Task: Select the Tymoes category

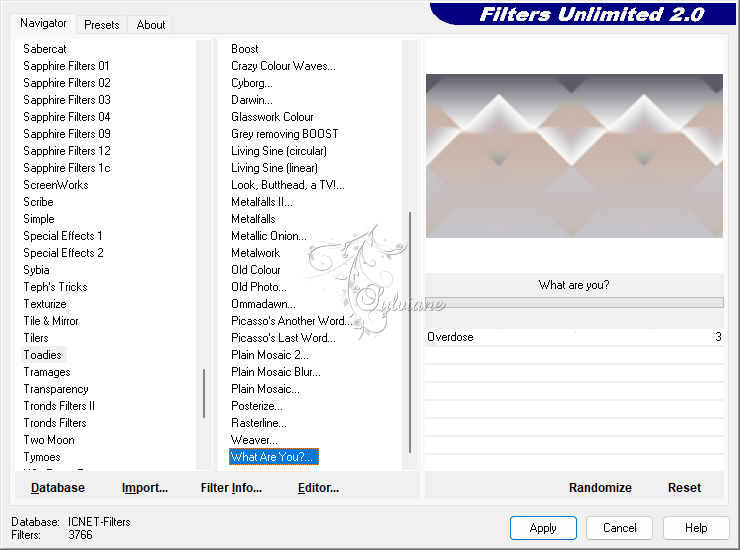Action: click(x=42, y=457)
